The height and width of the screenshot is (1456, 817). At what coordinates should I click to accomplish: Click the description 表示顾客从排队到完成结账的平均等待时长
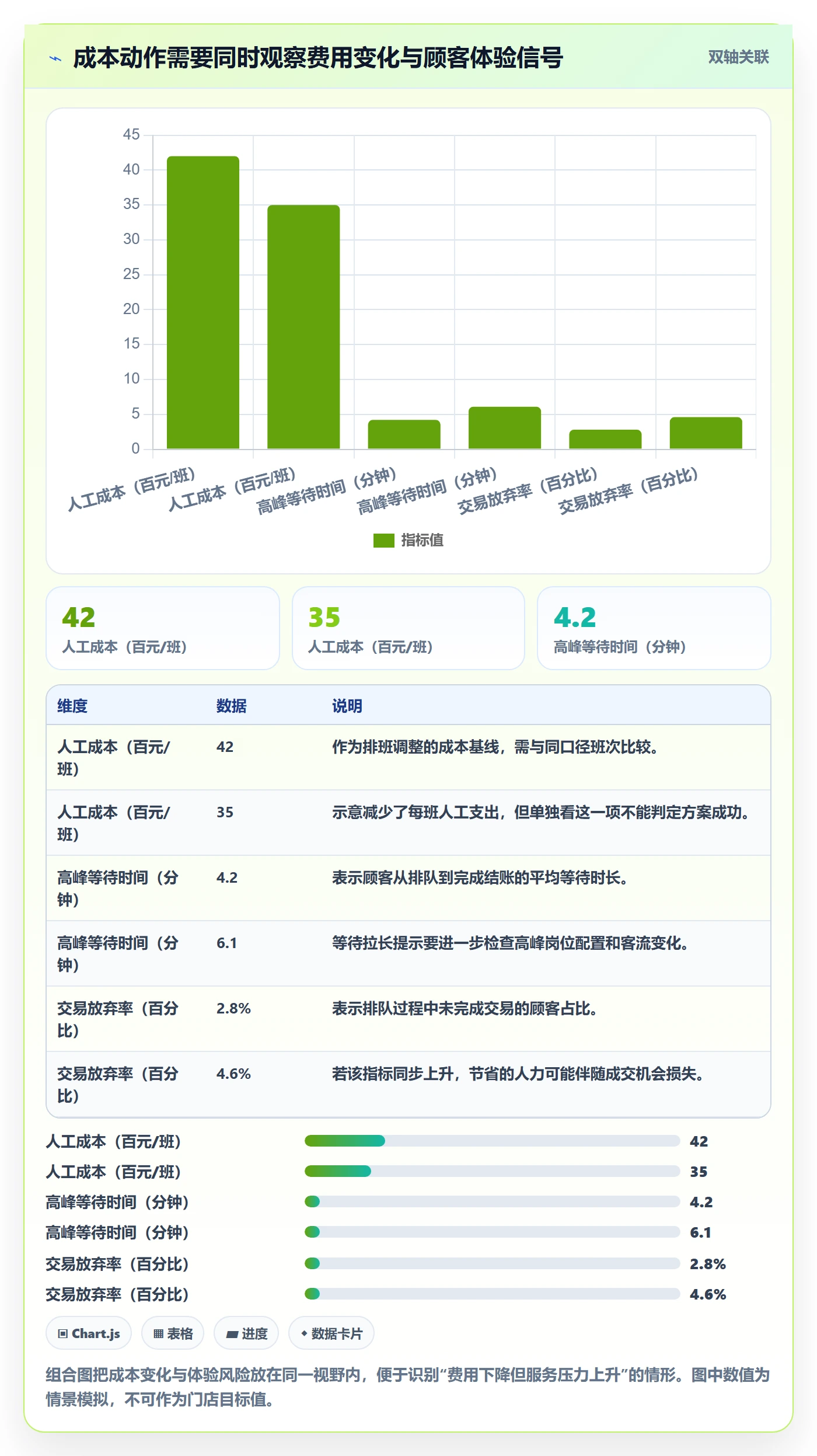click(480, 877)
